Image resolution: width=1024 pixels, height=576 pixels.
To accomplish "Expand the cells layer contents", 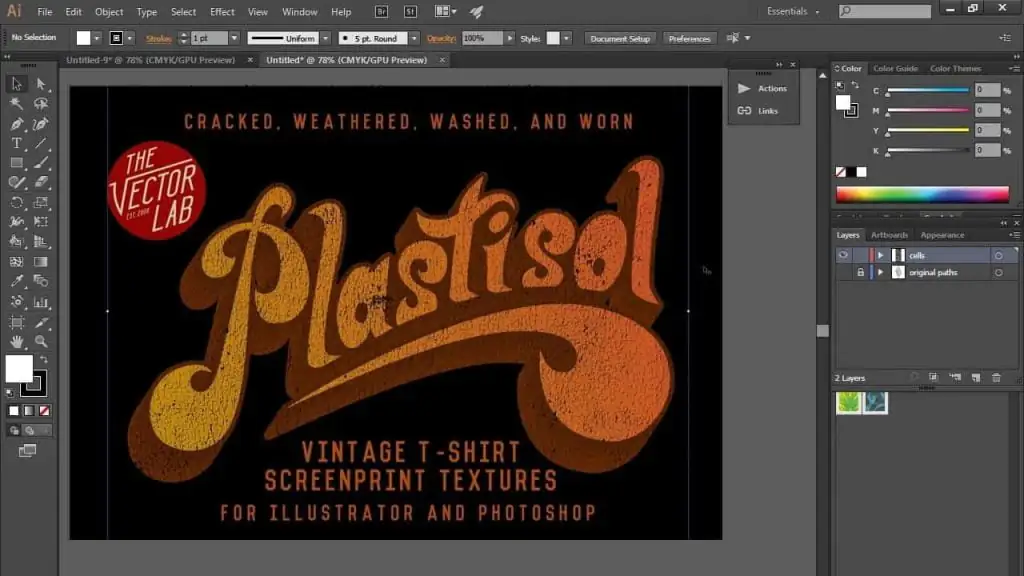I will coord(880,255).
